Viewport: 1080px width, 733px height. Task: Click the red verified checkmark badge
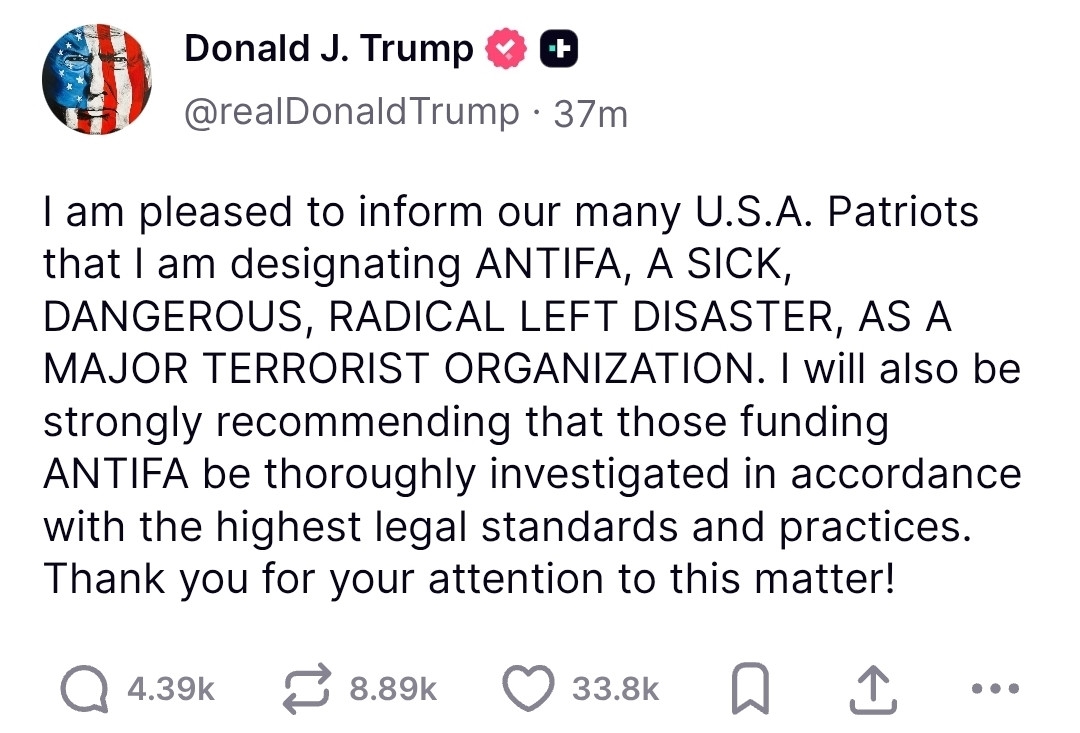pos(503,50)
